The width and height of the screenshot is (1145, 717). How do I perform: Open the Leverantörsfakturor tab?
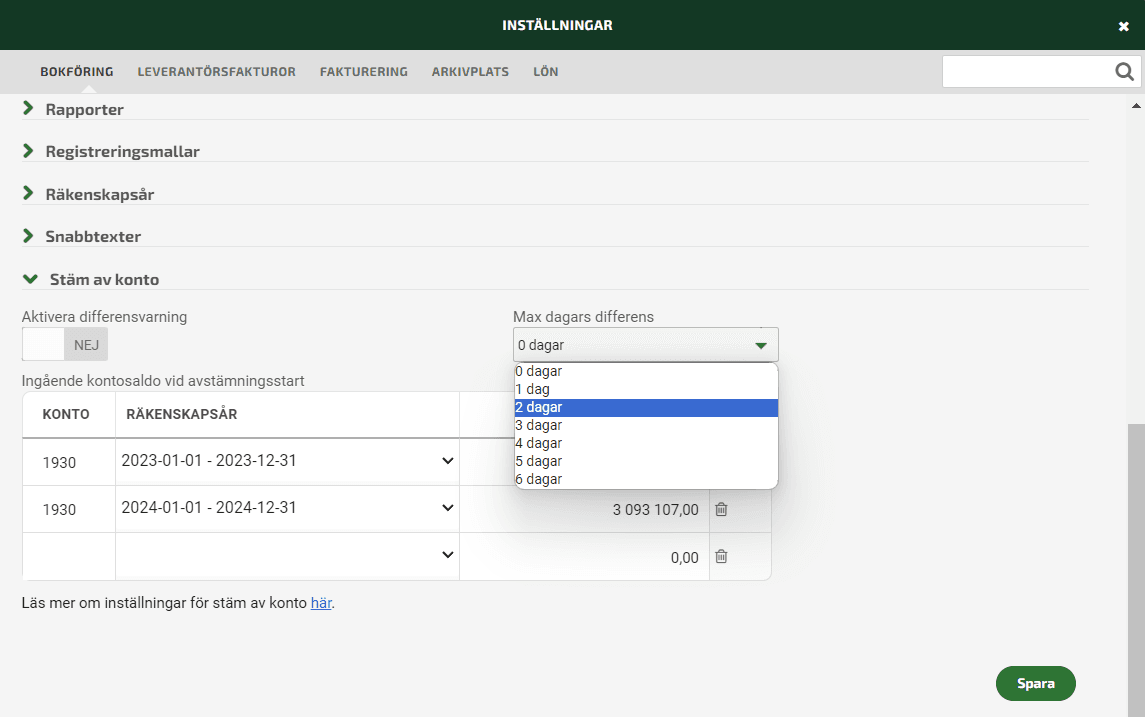tap(216, 72)
